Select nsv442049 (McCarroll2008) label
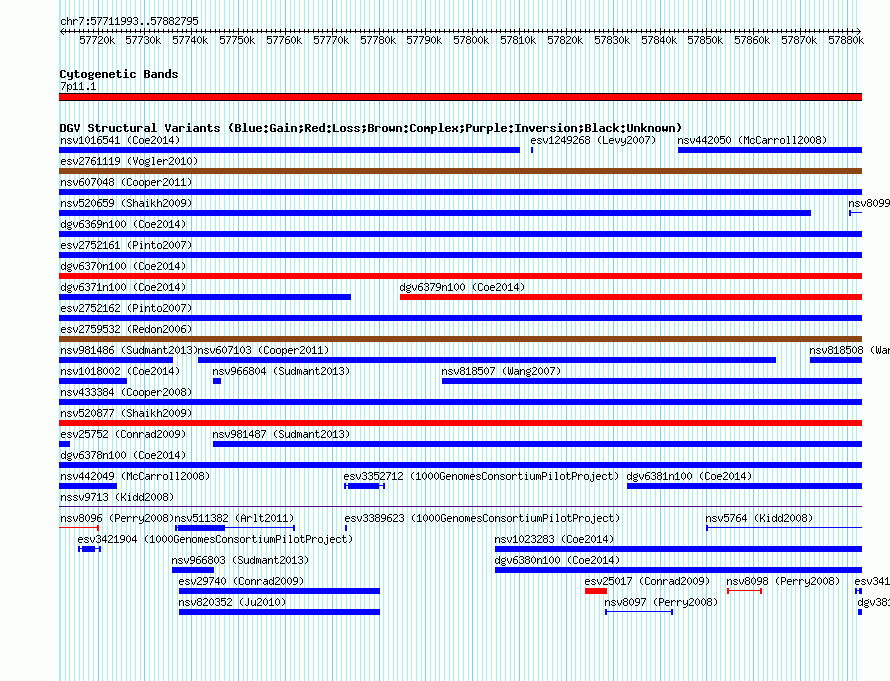The width and height of the screenshot is (890, 681). (135, 476)
